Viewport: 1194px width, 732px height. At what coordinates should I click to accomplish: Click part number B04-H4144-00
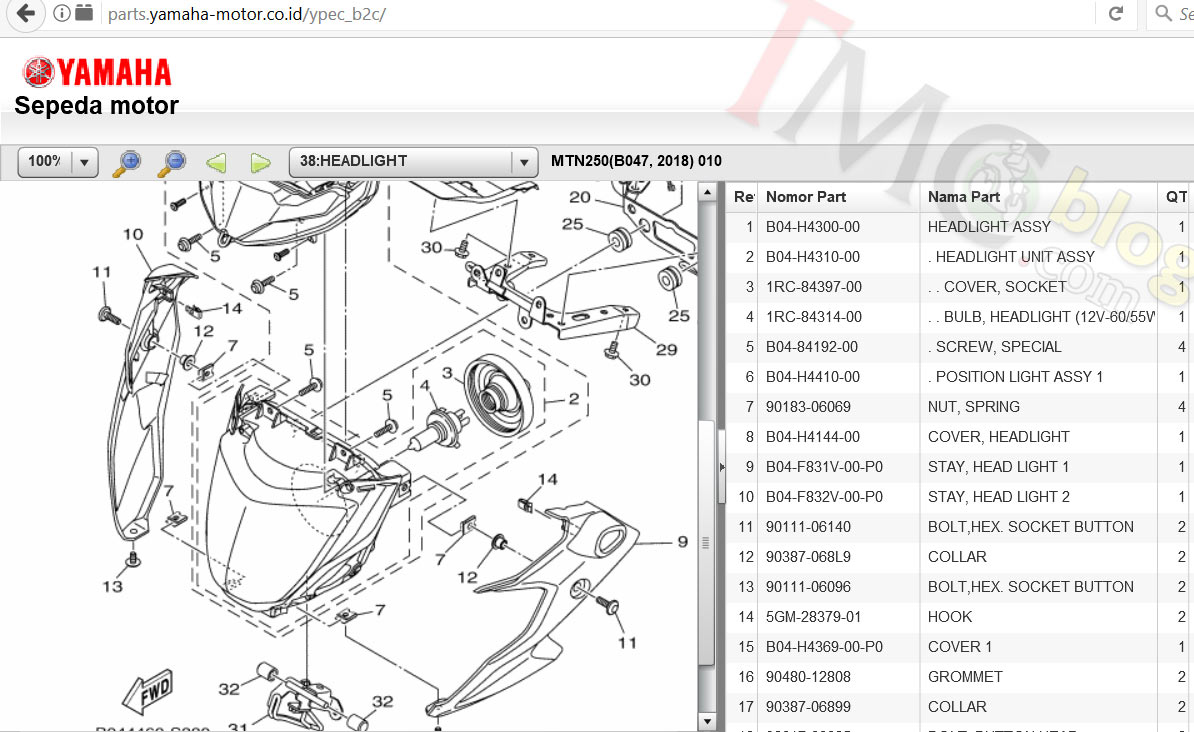pos(812,436)
